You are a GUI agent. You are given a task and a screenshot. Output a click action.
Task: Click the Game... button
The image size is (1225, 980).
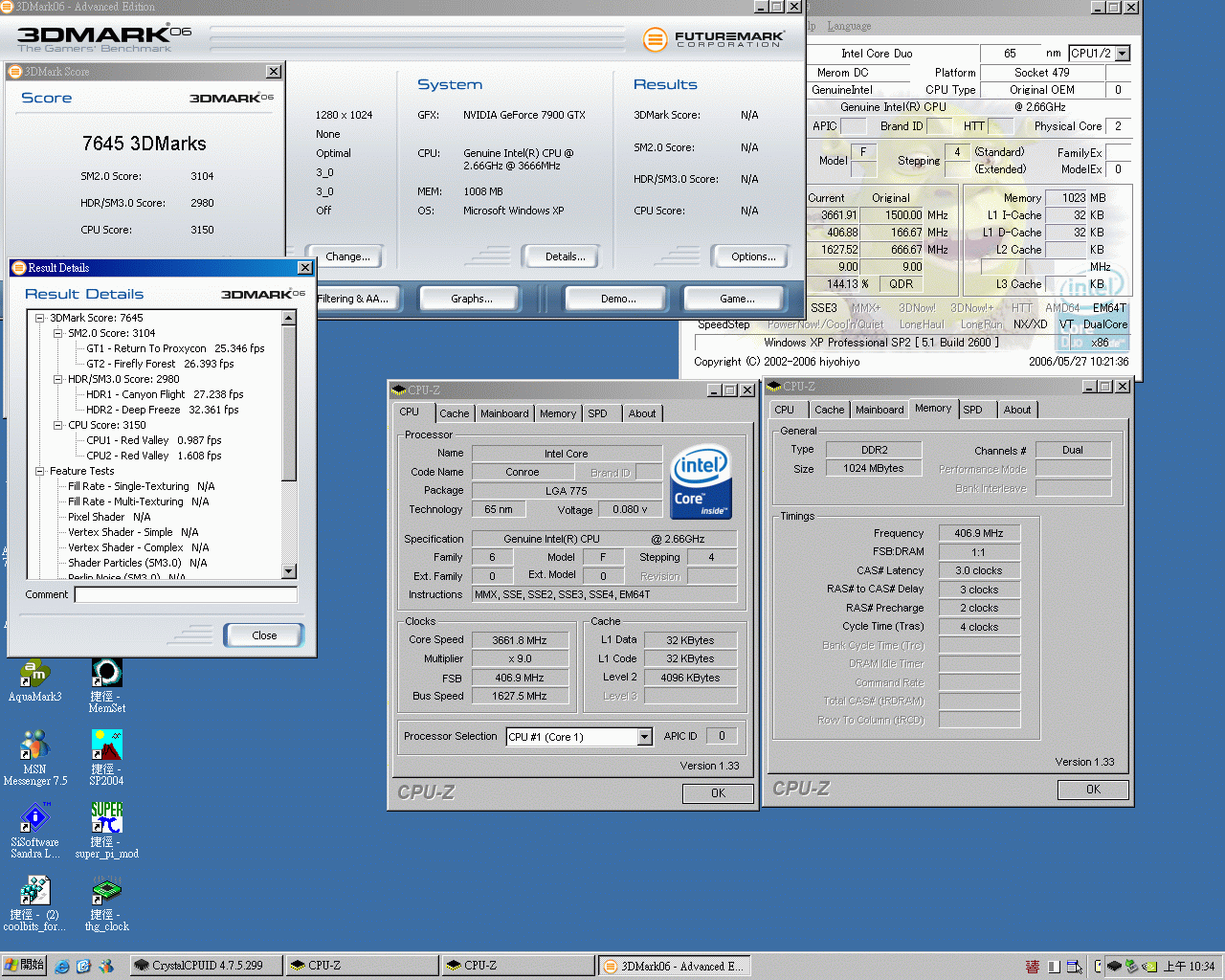tap(737, 299)
